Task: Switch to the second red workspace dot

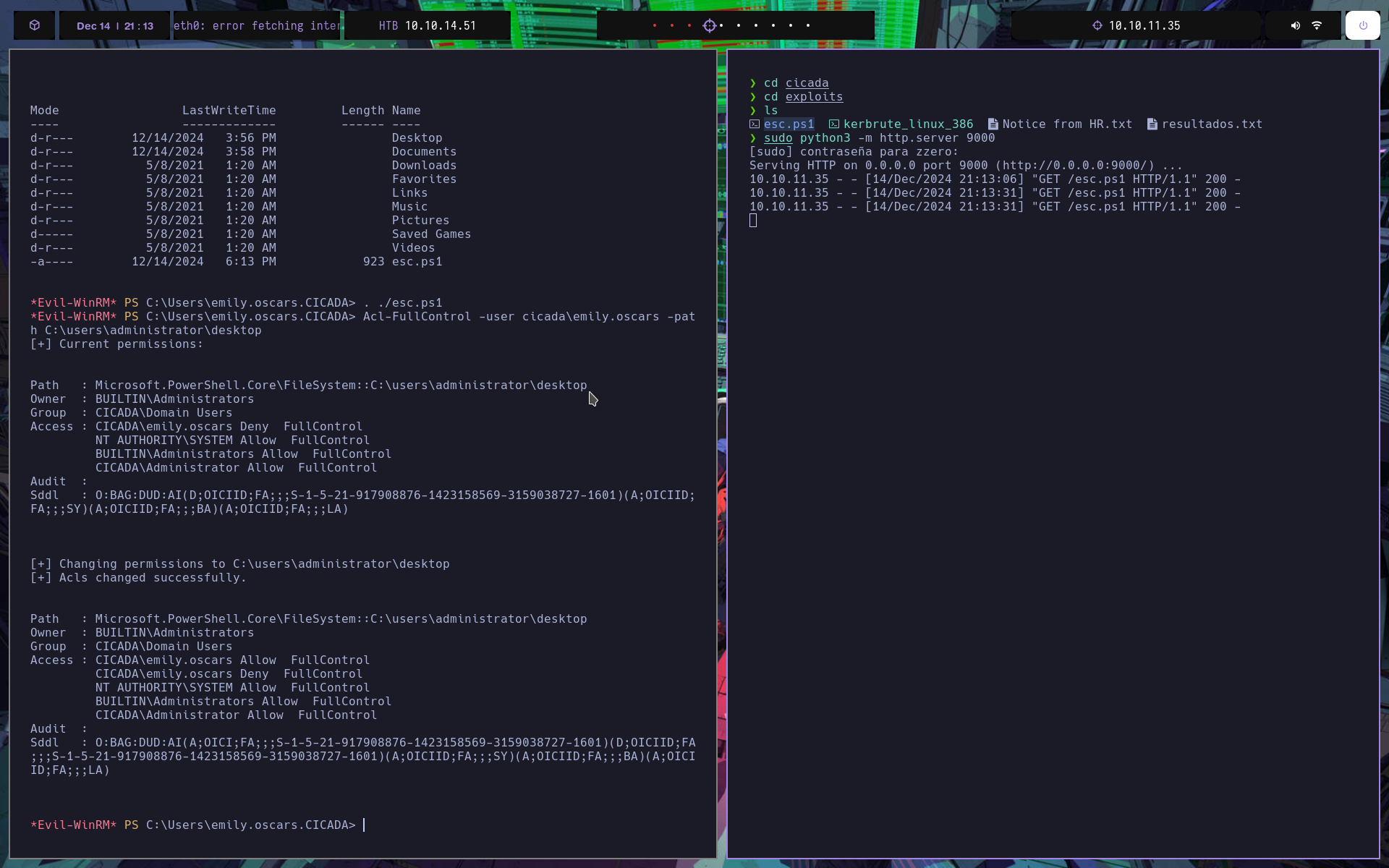Action: [672, 25]
